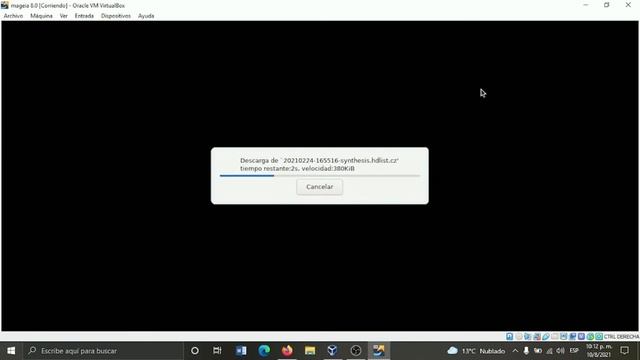This screenshot has height=360, width=640.
Task: Open the Windows notification center
Action: click(x=624, y=351)
